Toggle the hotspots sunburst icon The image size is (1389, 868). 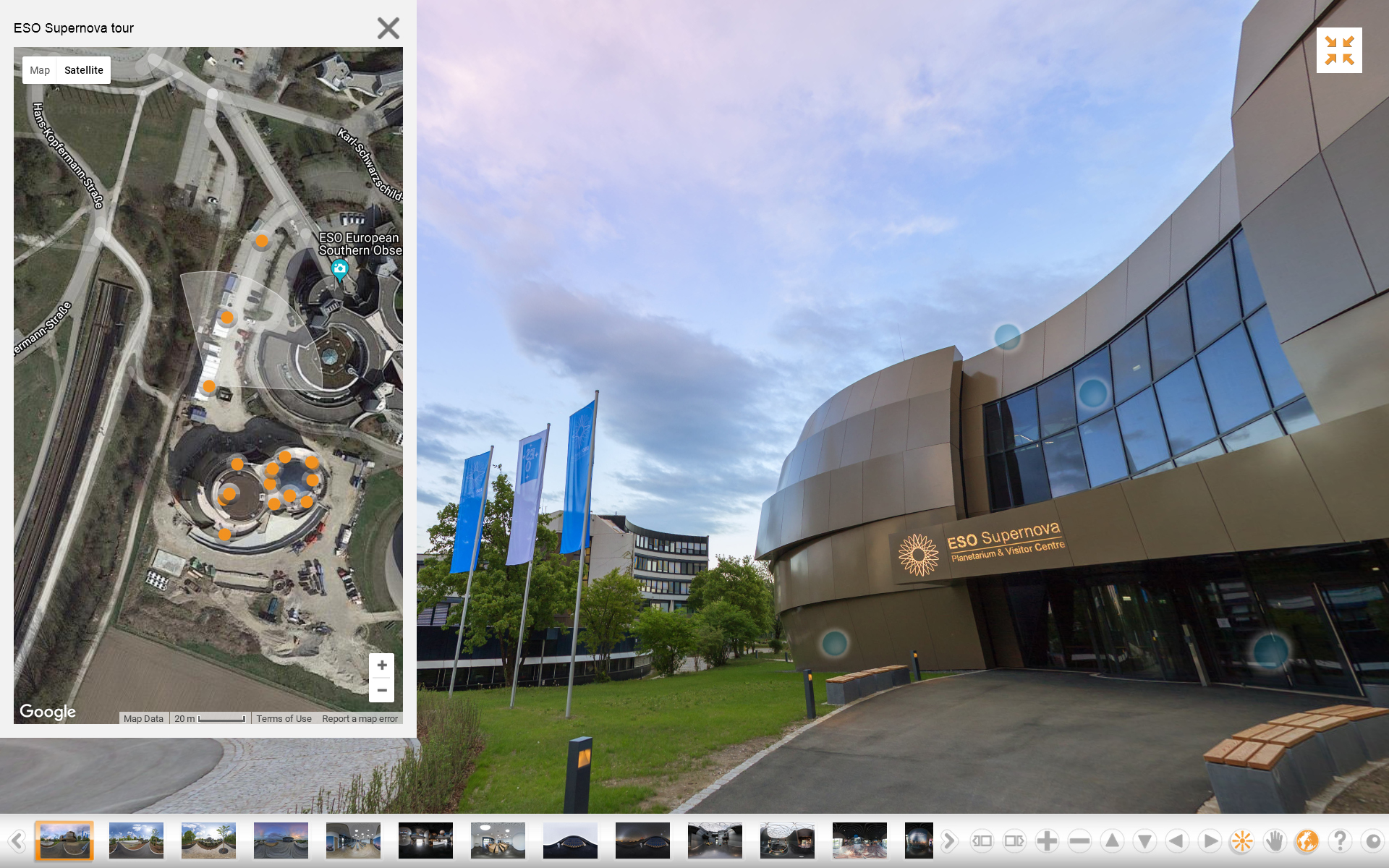[x=1242, y=841]
